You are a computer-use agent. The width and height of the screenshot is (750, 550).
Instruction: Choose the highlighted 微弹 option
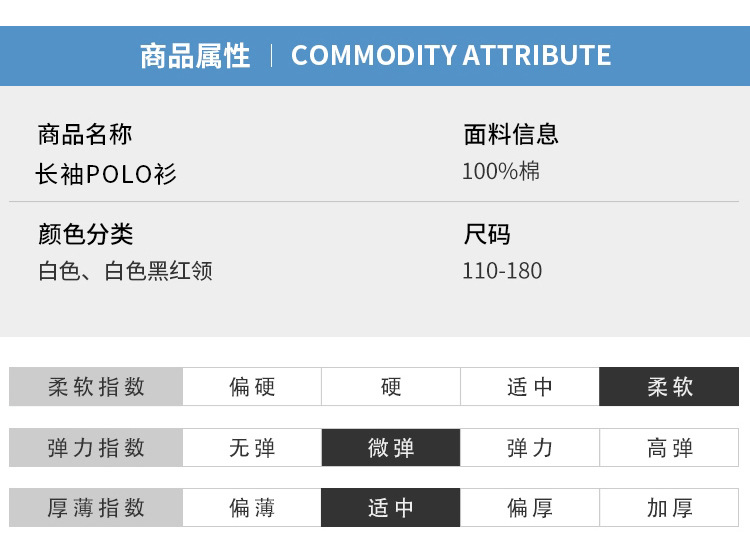[391, 448]
